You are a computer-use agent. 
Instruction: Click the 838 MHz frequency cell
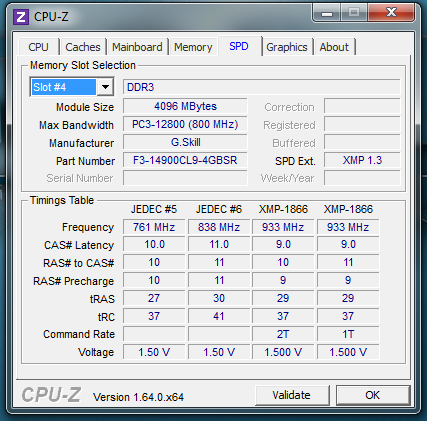click(x=219, y=227)
